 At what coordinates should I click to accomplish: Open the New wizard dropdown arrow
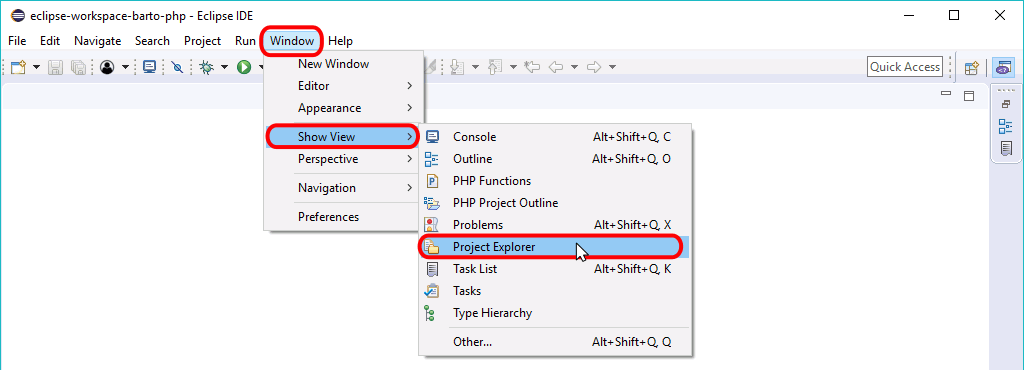37,67
